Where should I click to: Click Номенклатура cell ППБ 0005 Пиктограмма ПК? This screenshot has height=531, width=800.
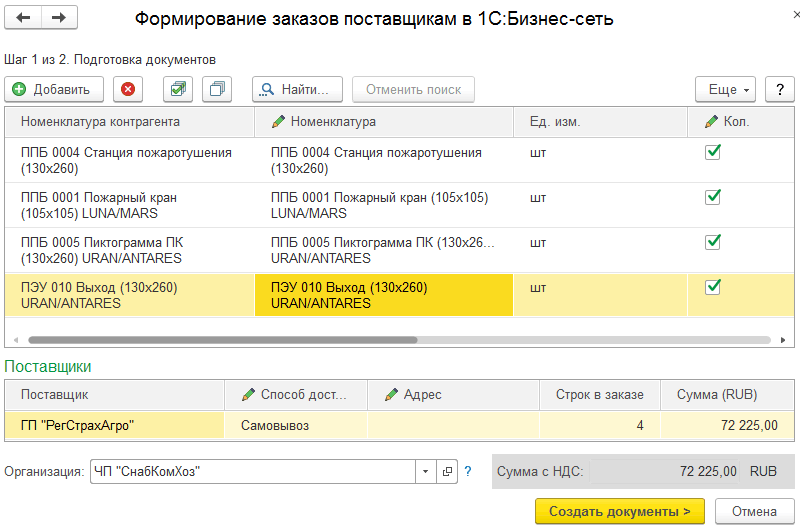click(x=384, y=250)
